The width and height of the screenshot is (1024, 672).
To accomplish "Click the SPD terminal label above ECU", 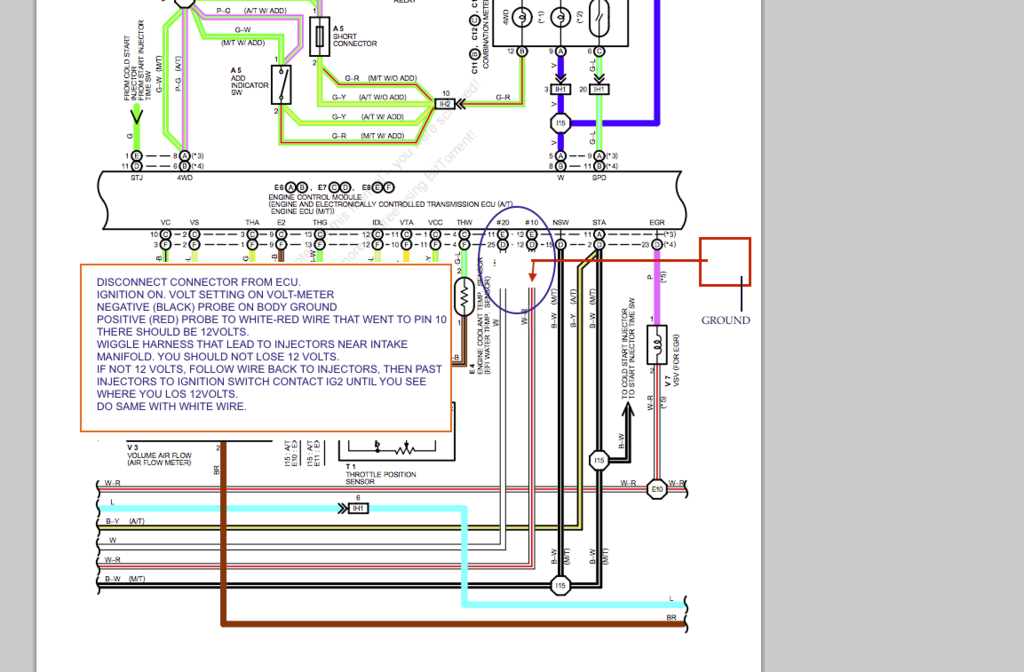I will coord(599,178).
